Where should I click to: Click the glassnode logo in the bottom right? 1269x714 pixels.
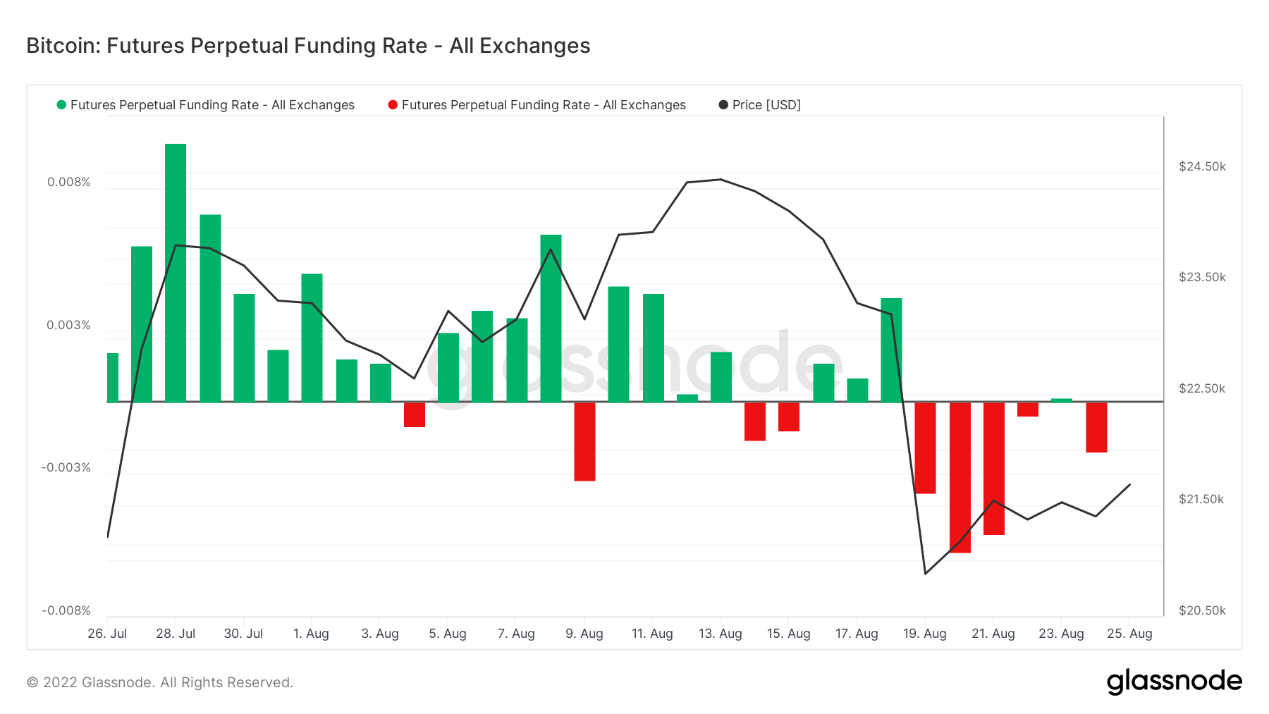(1174, 682)
